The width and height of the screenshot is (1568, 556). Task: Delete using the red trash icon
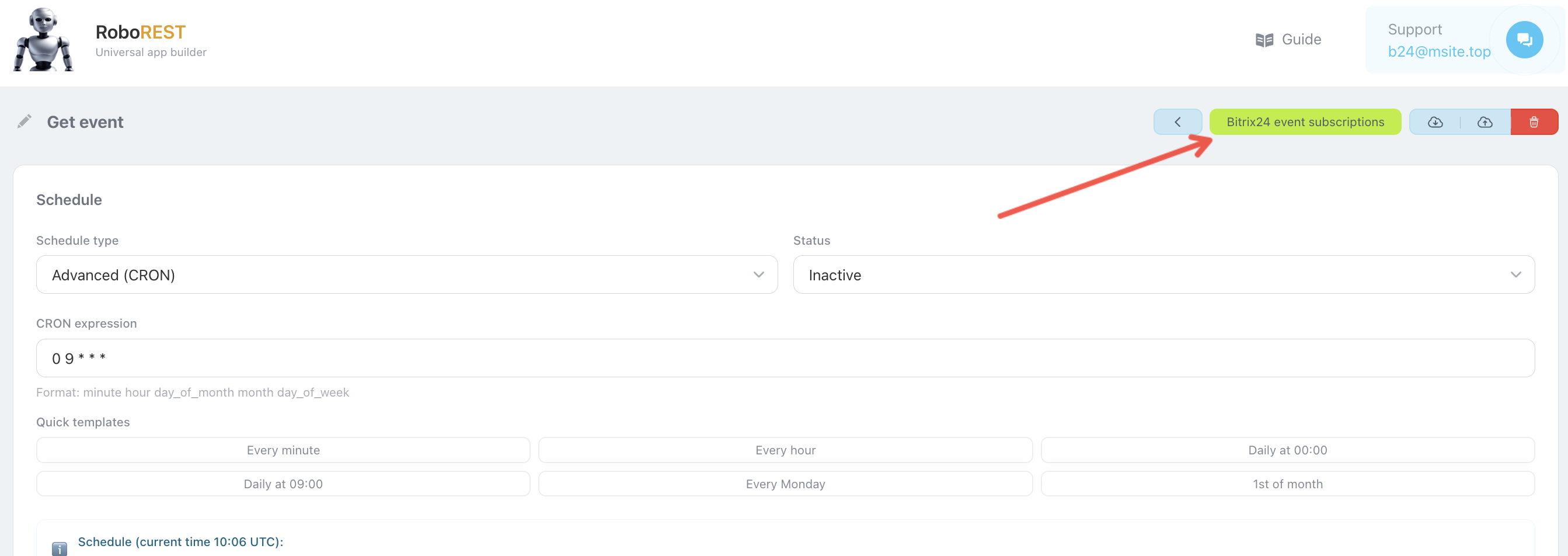pos(1534,122)
